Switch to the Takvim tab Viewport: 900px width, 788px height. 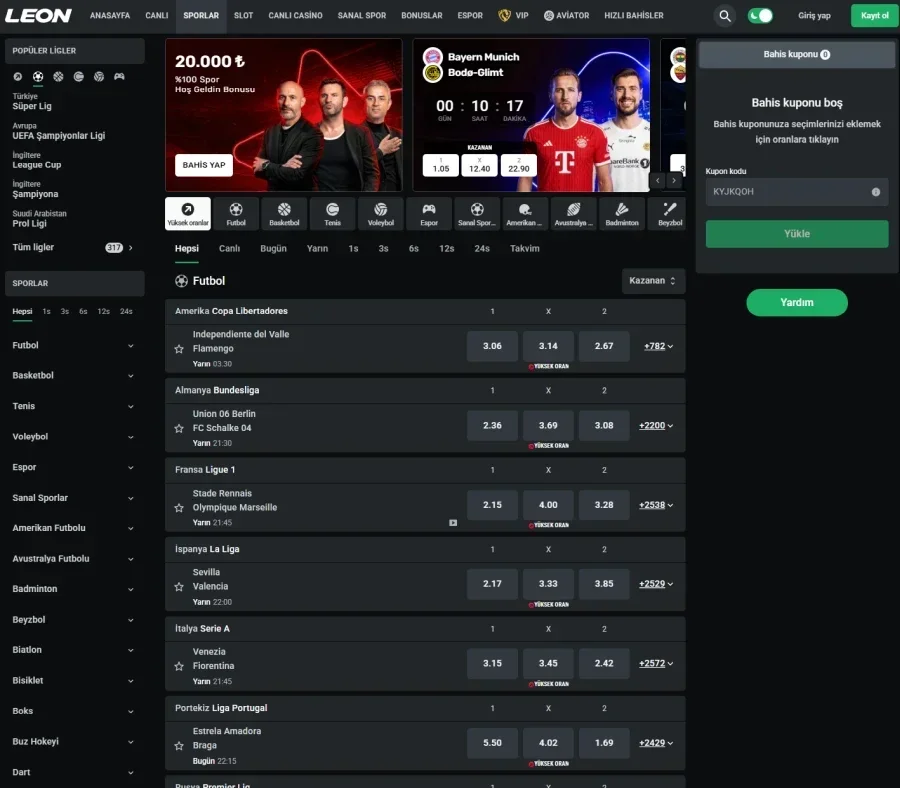[525, 249]
